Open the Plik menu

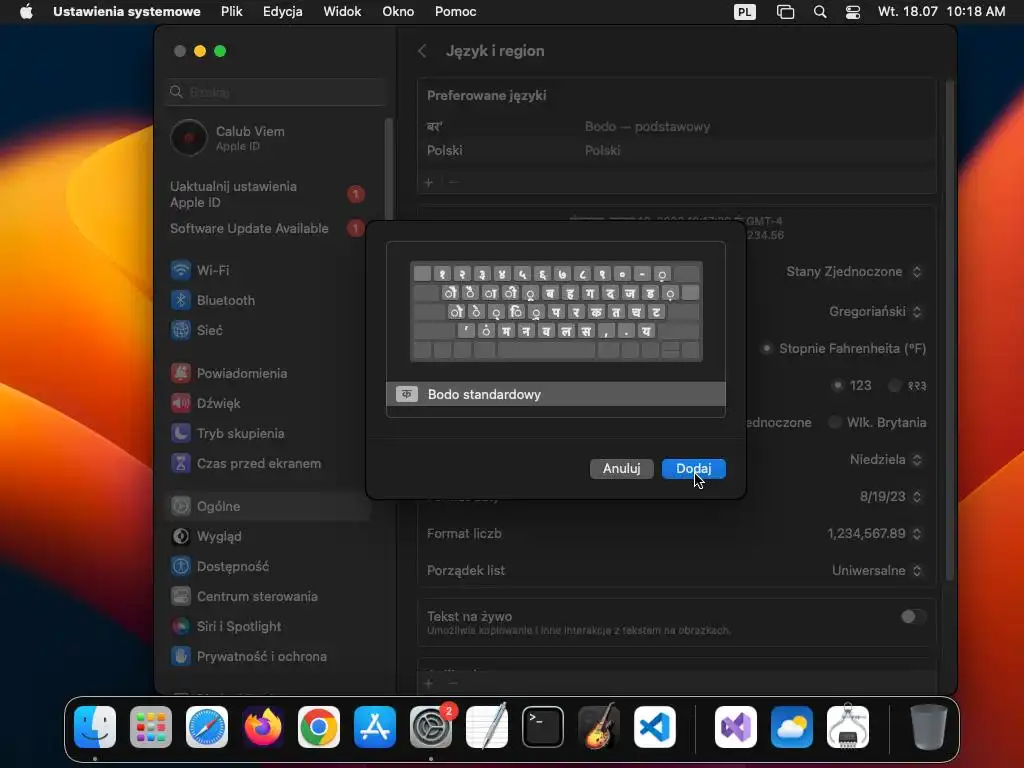232,12
